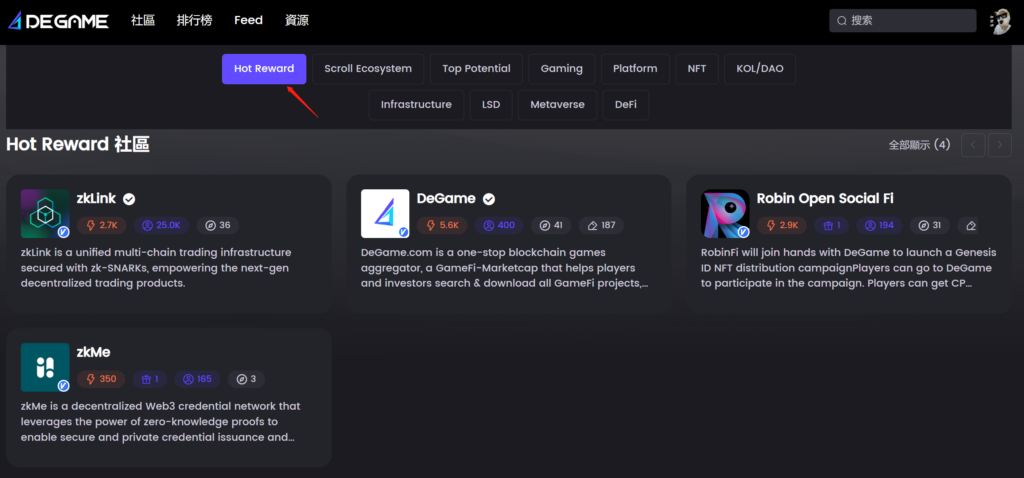The height and width of the screenshot is (478, 1024).
Task: Select the KOL/DAO category tab
Action: click(760, 69)
